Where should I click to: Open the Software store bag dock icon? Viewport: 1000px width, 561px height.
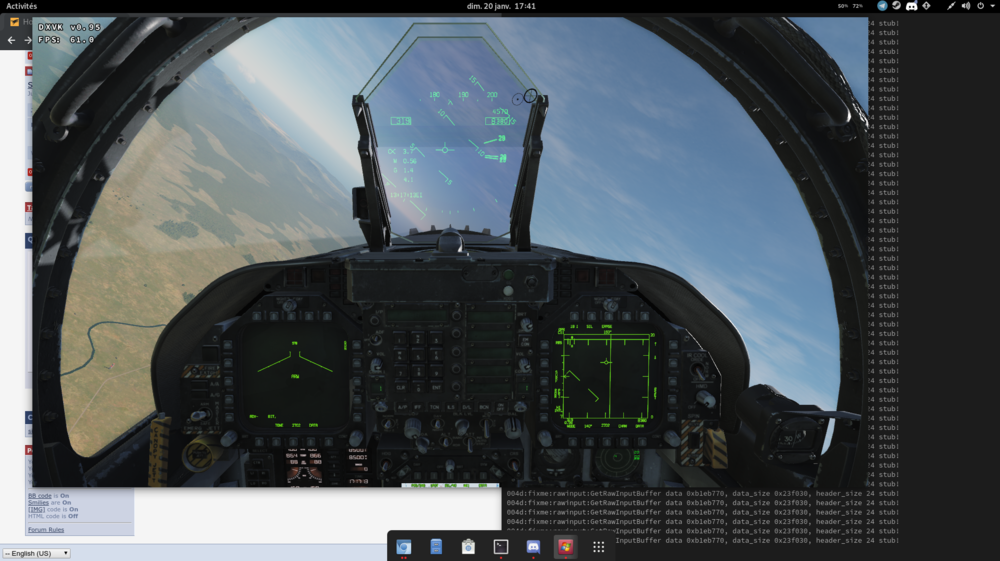(x=468, y=546)
